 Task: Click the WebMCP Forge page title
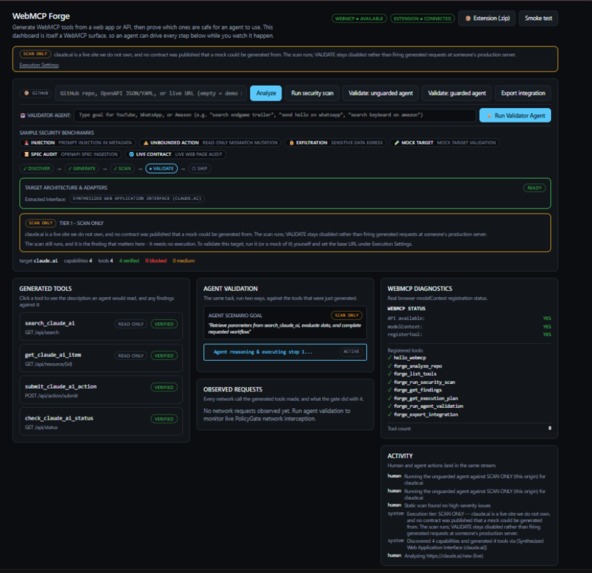41,16
